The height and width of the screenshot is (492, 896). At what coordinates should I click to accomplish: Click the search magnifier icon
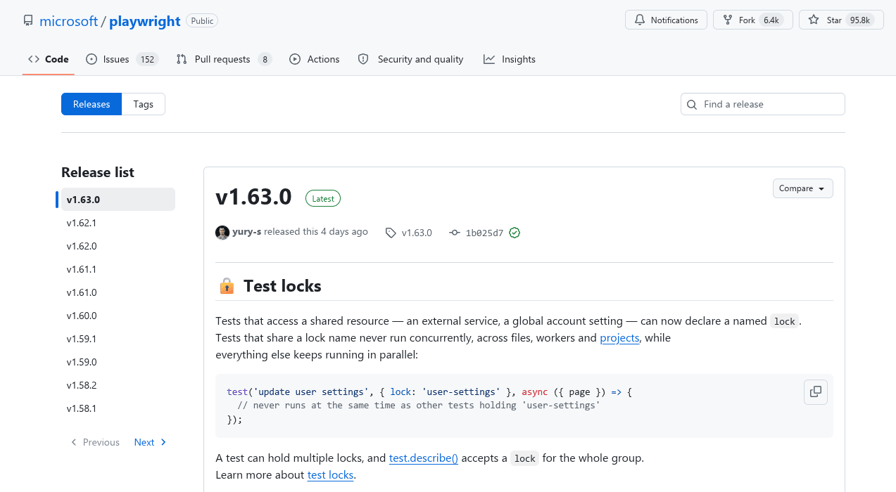(x=692, y=105)
